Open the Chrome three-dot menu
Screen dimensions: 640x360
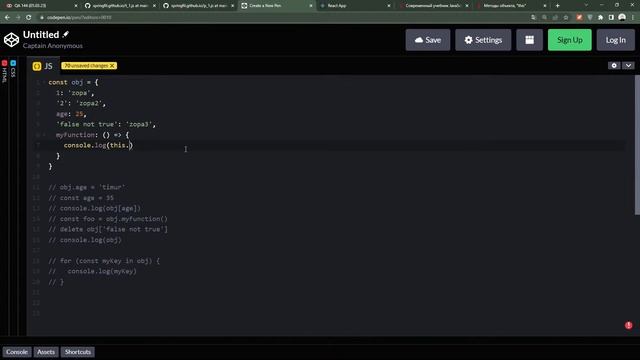pyautogui.click(x=633, y=18)
